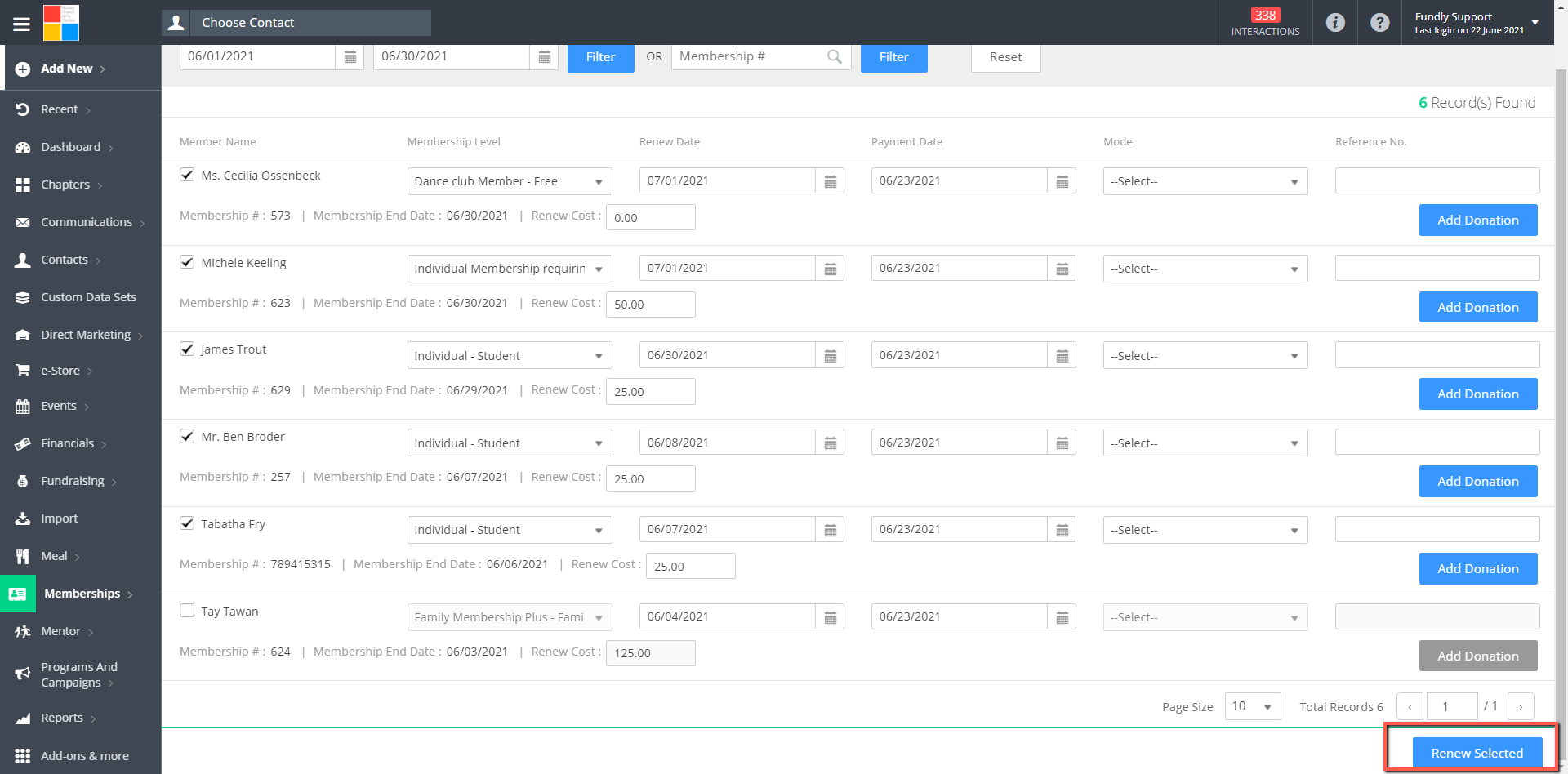Viewport: 1568px width, 774px height.
Task: Open the Add New menu
Action: point(80,69)
